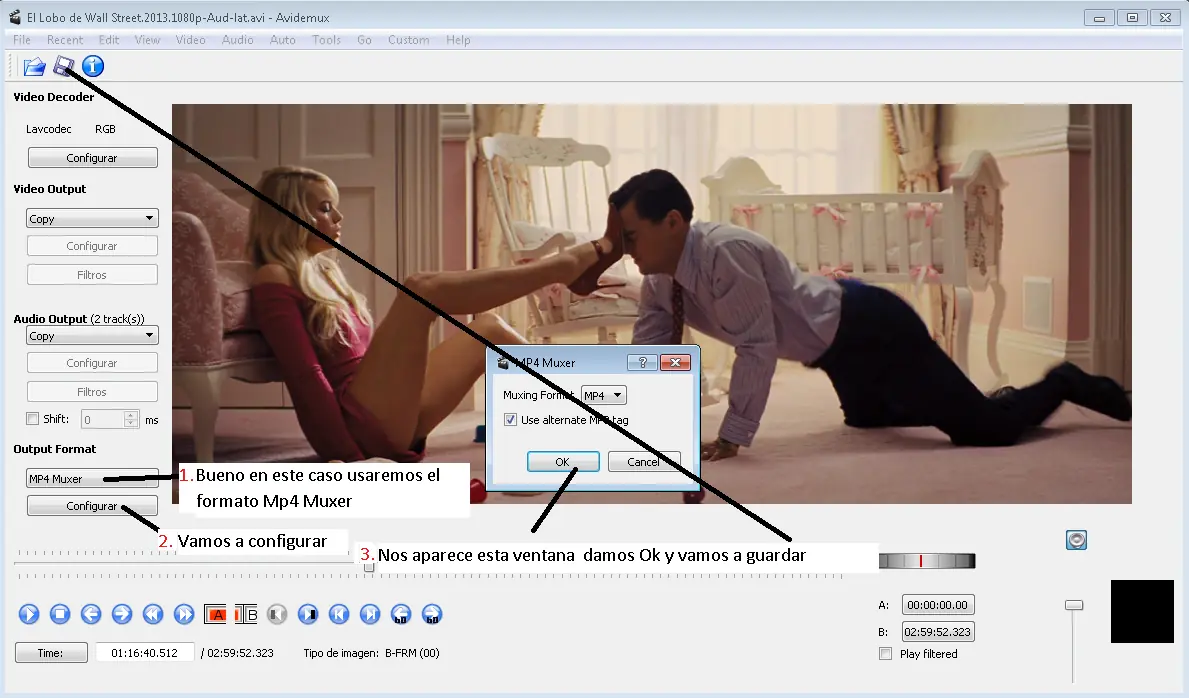Viewport: 1189px width, 698px height.
Task: Open the Audio menu
Action: point(237,39)
